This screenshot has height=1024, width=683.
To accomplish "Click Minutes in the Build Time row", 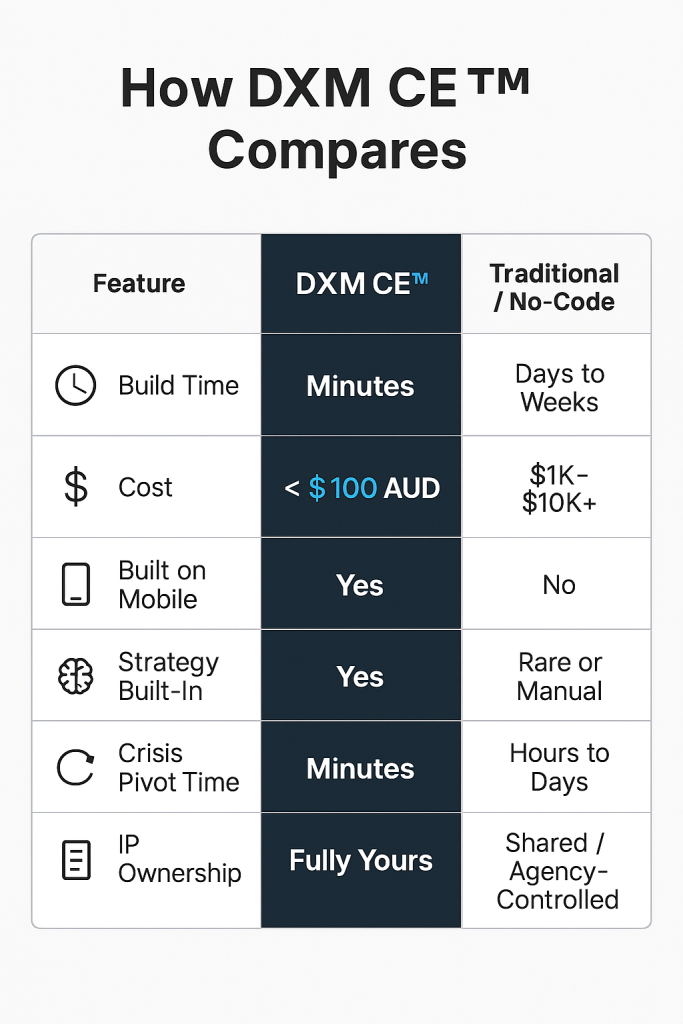I will (360, 386).
